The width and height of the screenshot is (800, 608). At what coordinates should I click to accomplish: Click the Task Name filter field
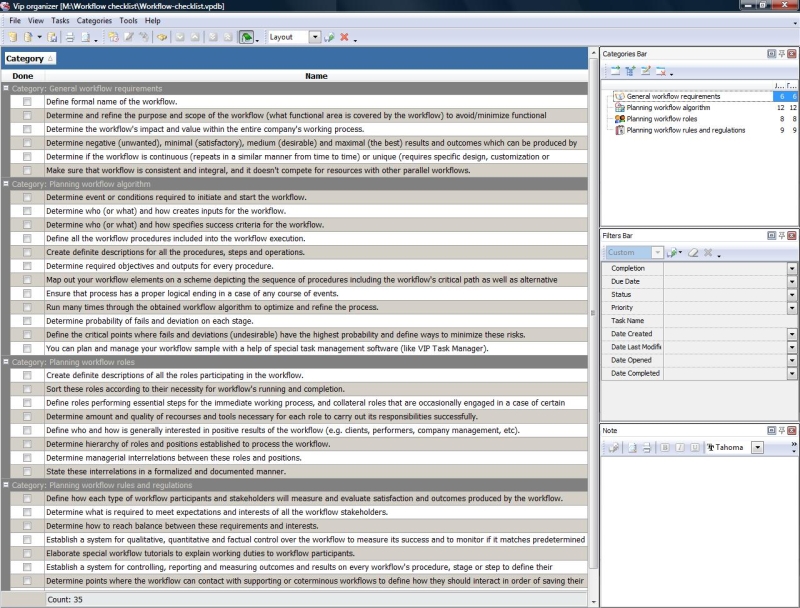pyautogui.click(x=724, y=321)
